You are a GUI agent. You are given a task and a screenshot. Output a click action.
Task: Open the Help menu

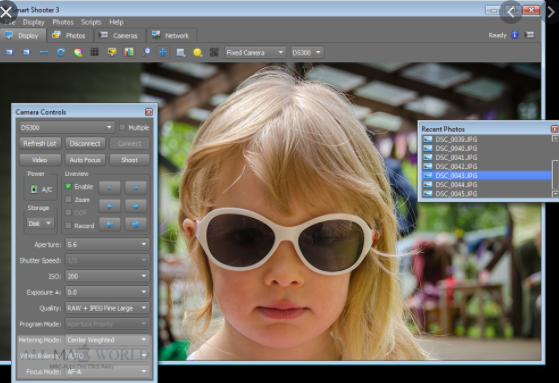tap(116, 22)
